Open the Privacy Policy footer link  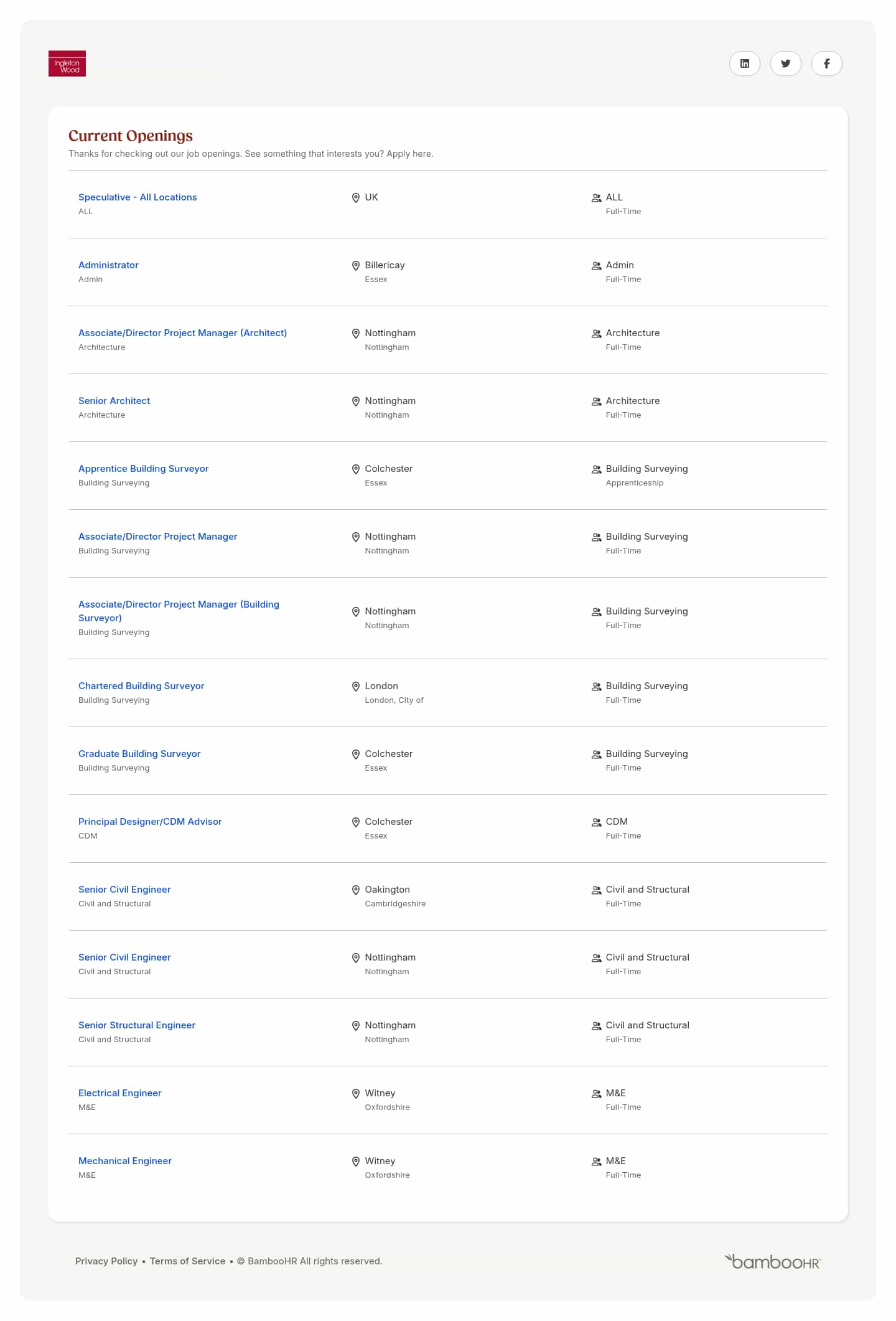tap(106, 1261)
